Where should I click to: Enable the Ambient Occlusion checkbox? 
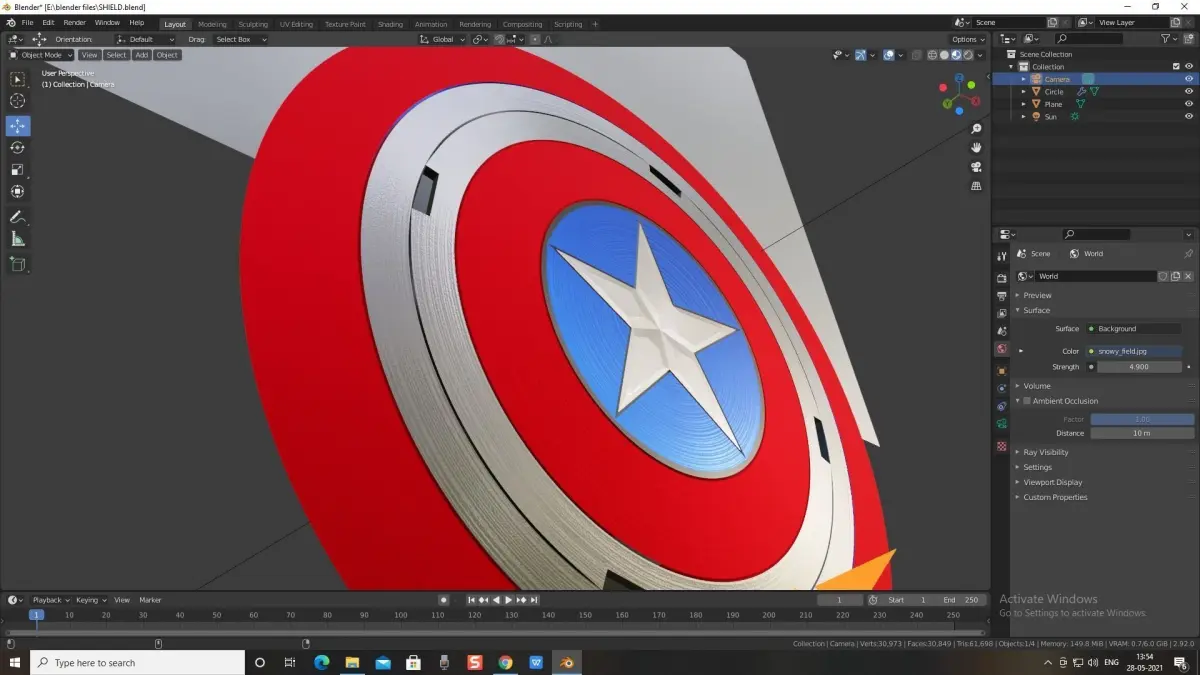pos(1026,401)
